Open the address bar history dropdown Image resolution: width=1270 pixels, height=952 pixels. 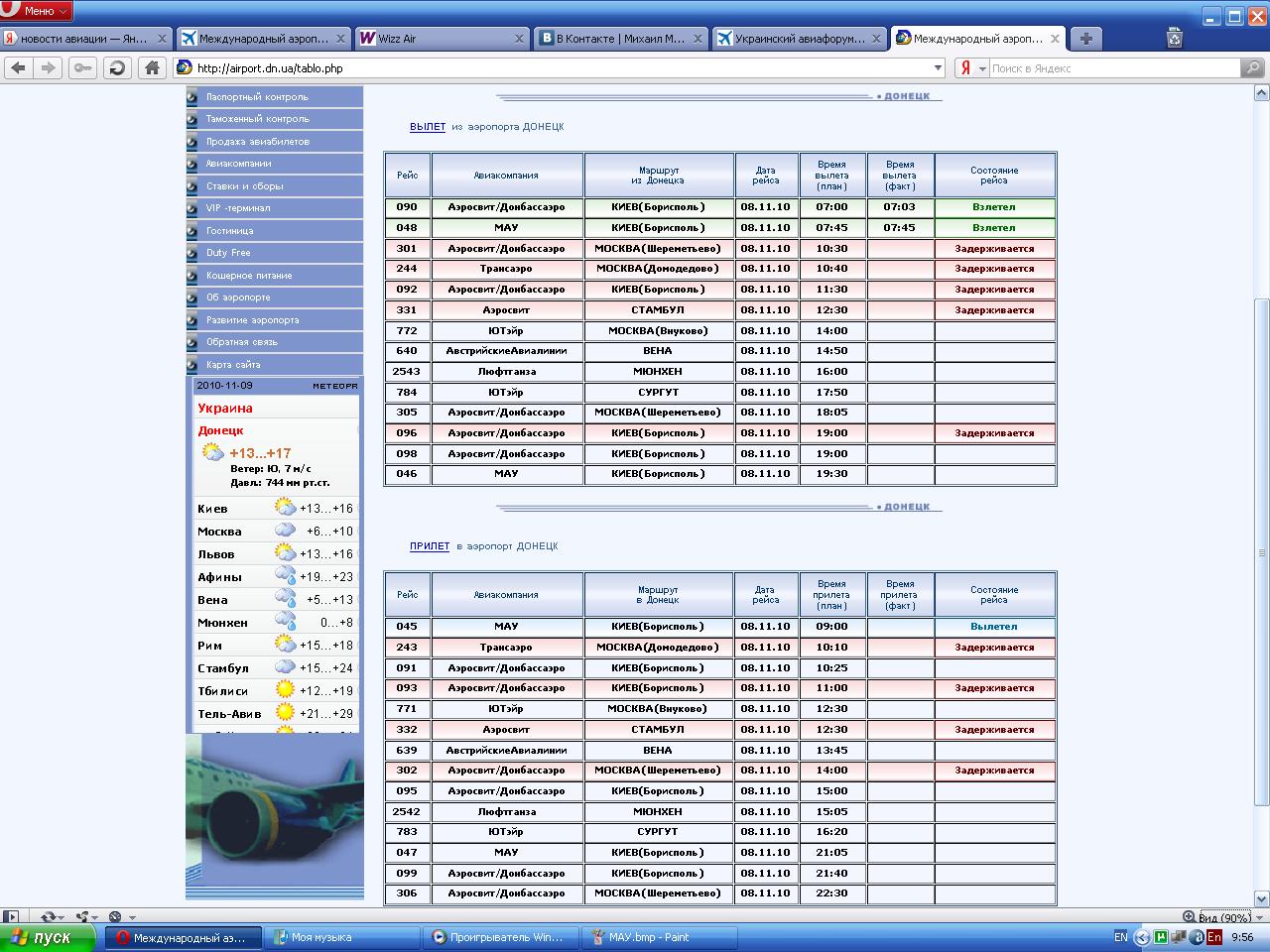938,67
